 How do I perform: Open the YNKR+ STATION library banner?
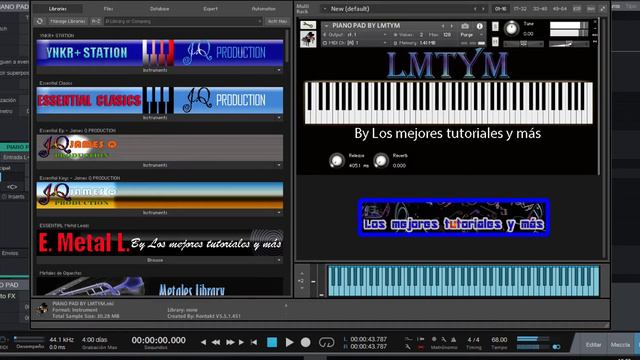click(160, 53)
